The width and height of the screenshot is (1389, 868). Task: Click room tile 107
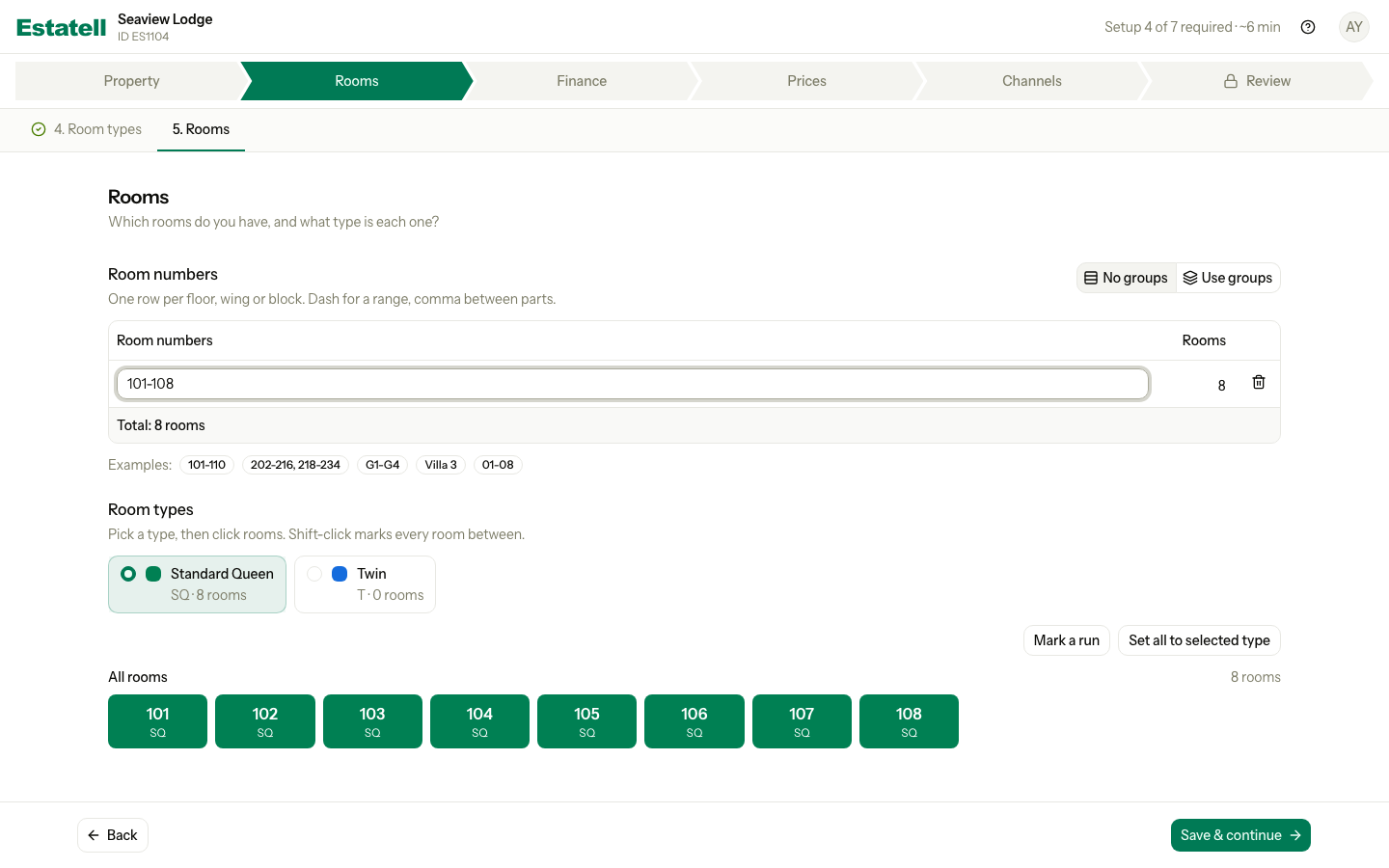[802, 721]
